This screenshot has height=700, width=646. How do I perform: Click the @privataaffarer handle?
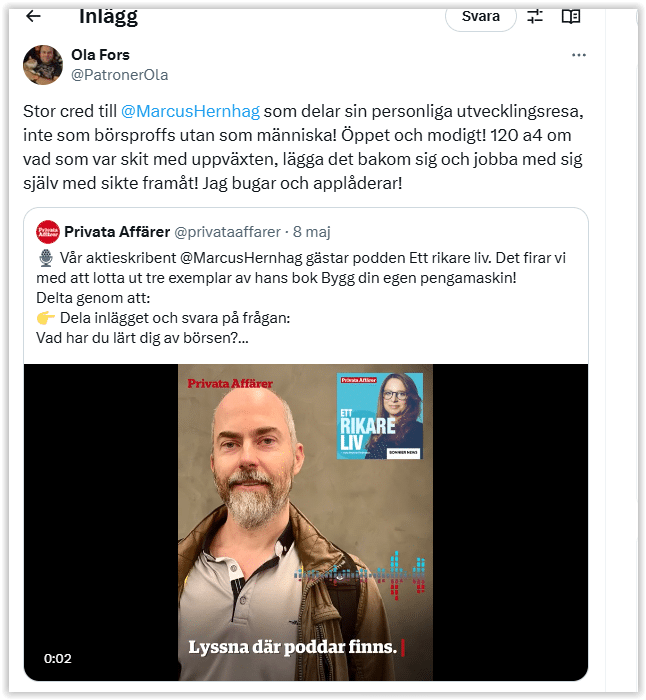click(227, 232)
